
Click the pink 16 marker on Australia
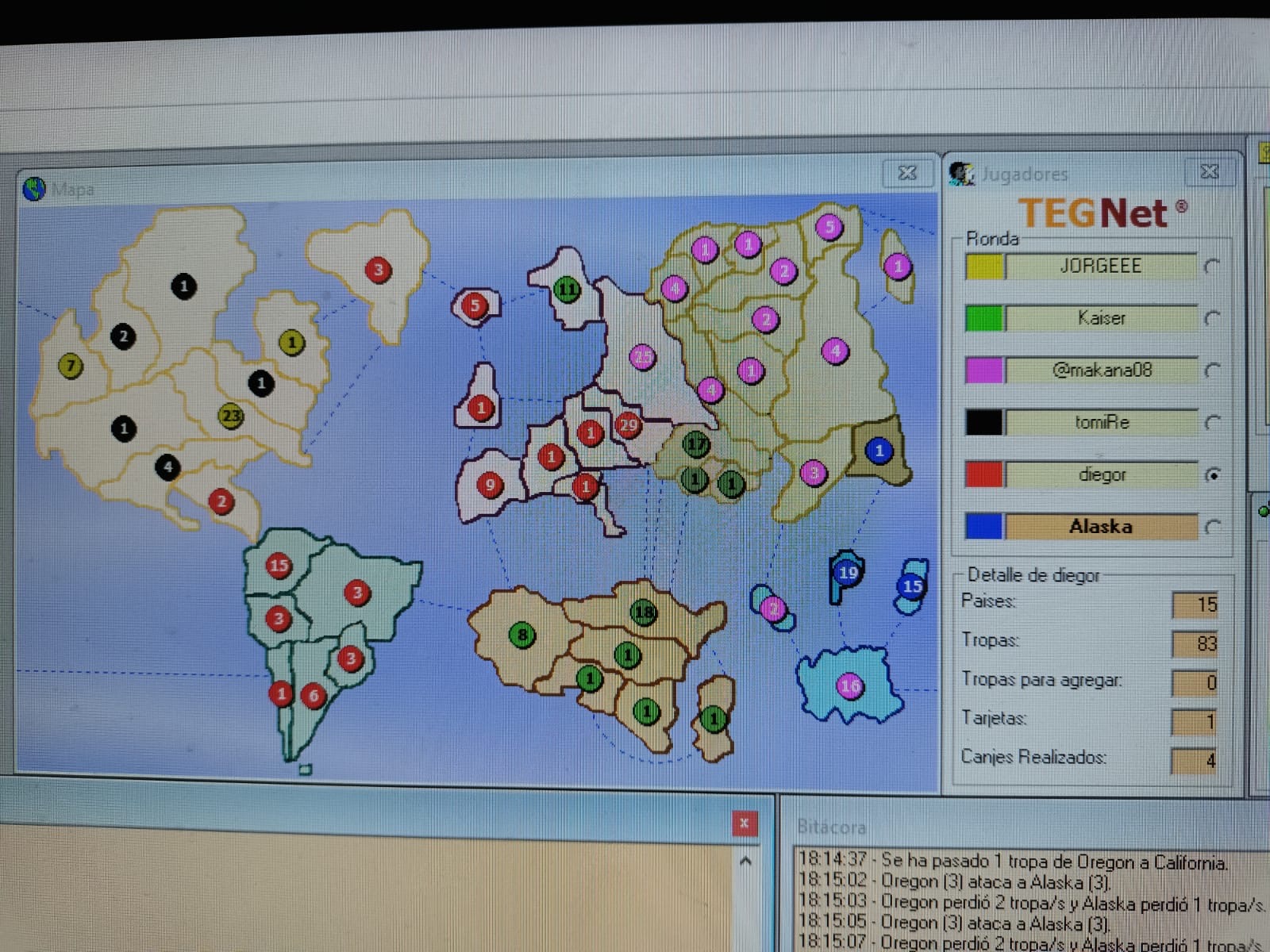point(849,686)
